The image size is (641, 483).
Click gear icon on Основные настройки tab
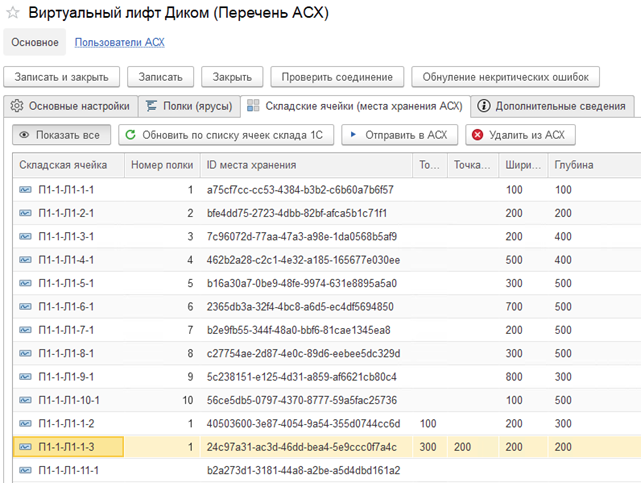point(17,106)
